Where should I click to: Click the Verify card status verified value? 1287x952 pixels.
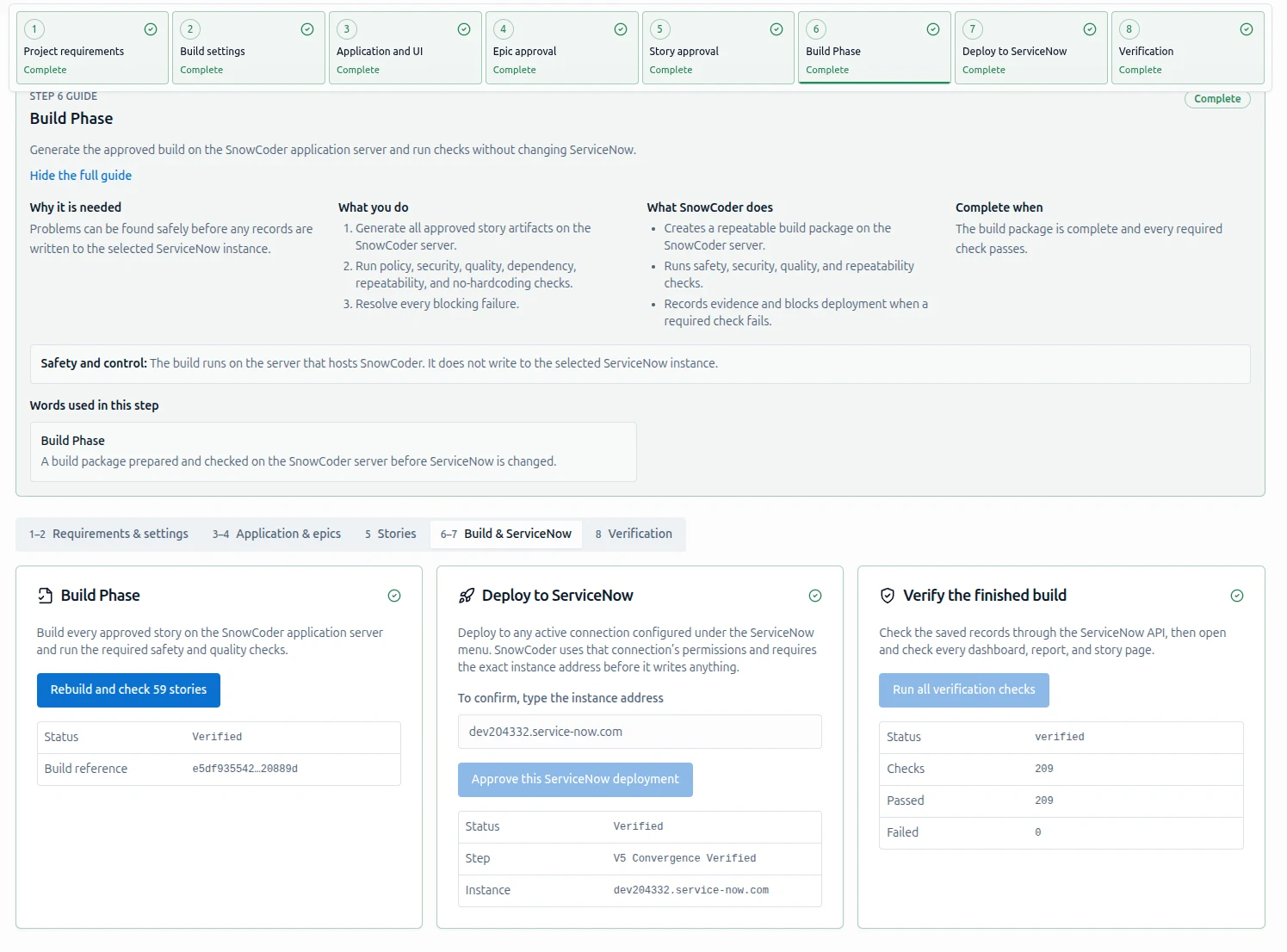pos(1060,737)
